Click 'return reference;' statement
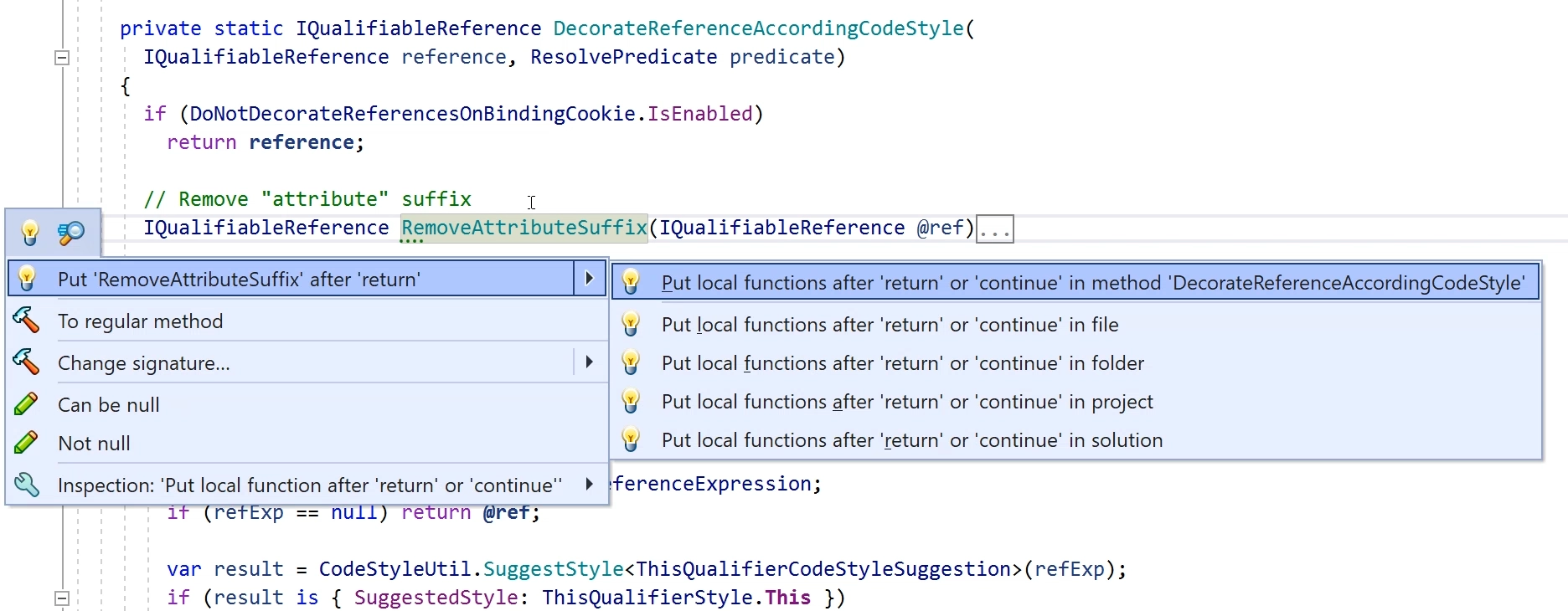The image size is (1568, 611). point(266,142)
